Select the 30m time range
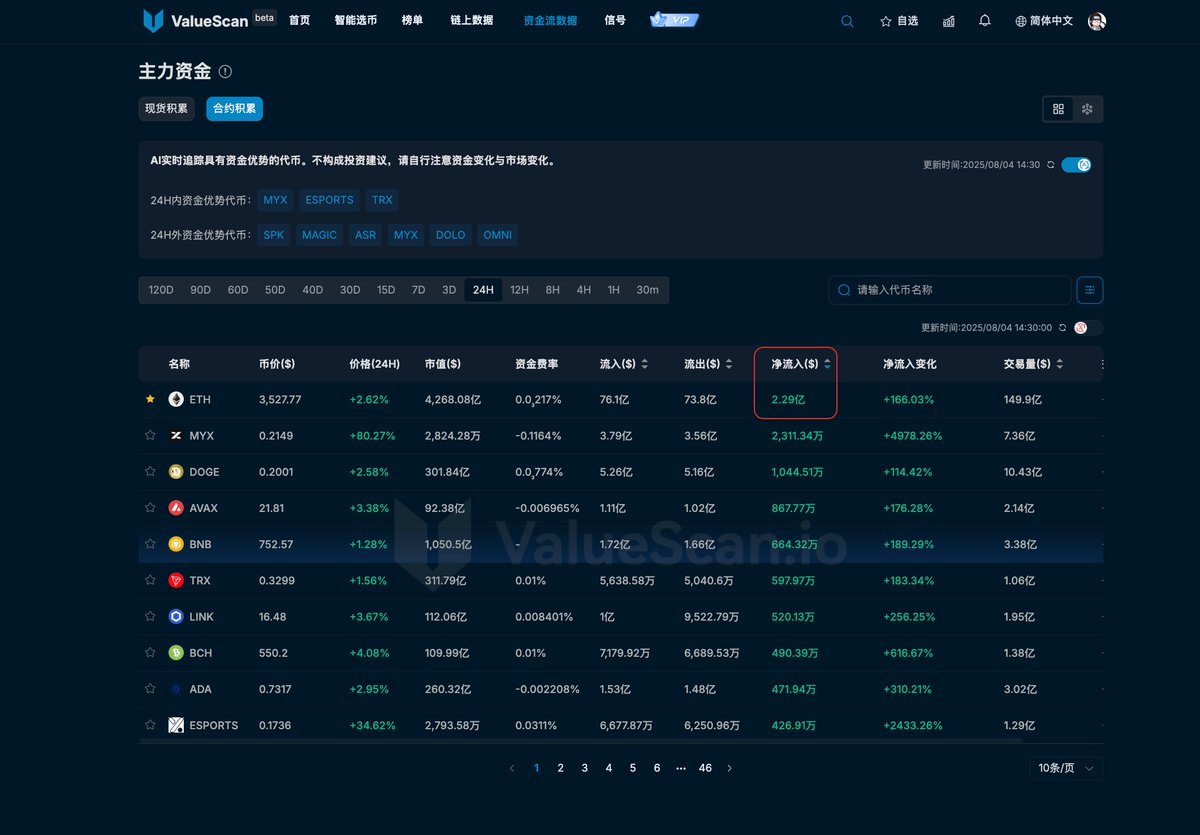This screenshot has height=835, width=1200. [x=647, y=290]
